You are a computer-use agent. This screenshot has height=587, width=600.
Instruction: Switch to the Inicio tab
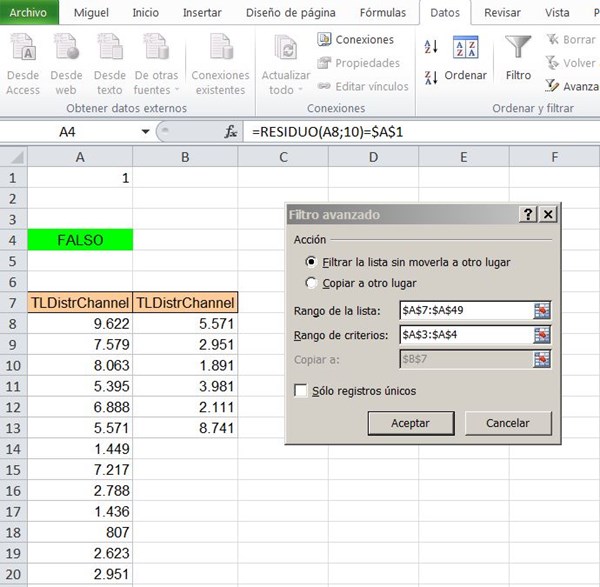[x=145, y=13]
